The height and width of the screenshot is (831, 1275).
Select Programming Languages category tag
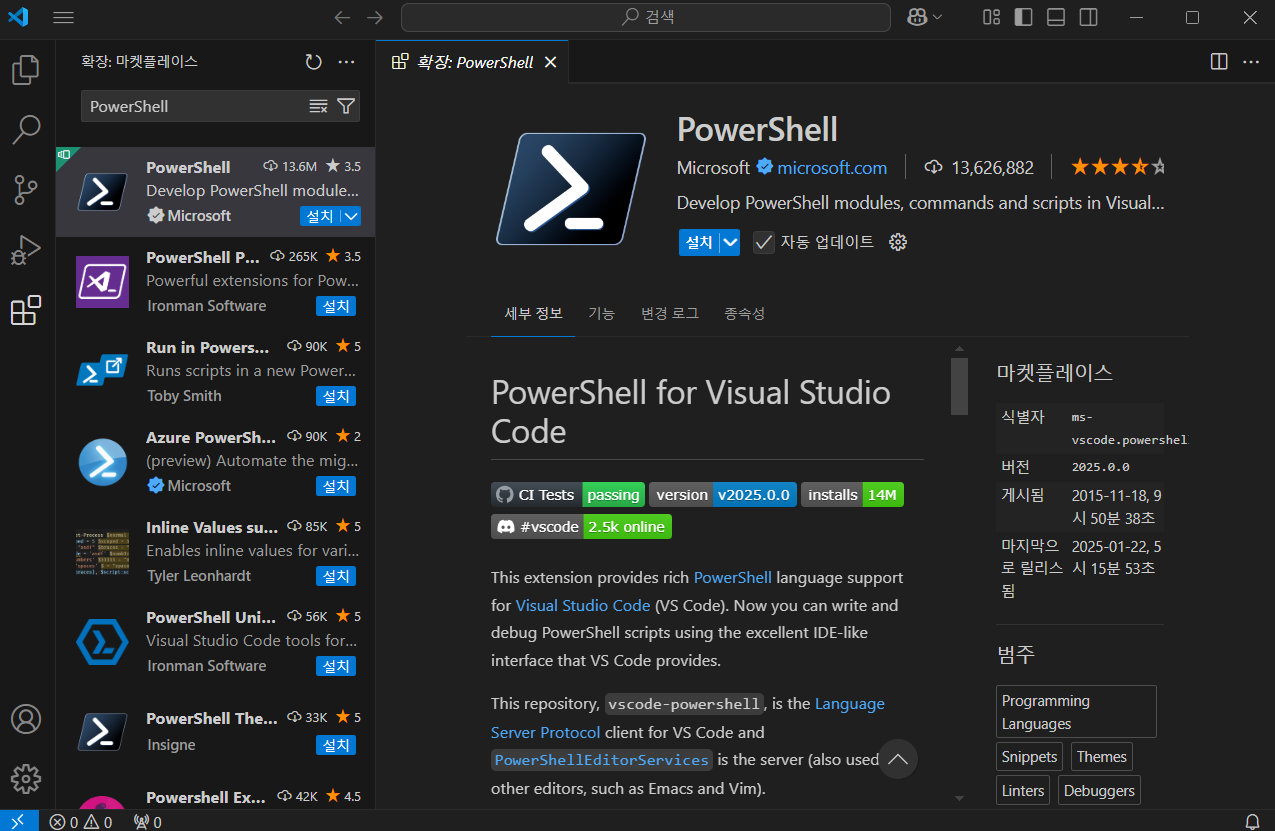click(1076, 712)
